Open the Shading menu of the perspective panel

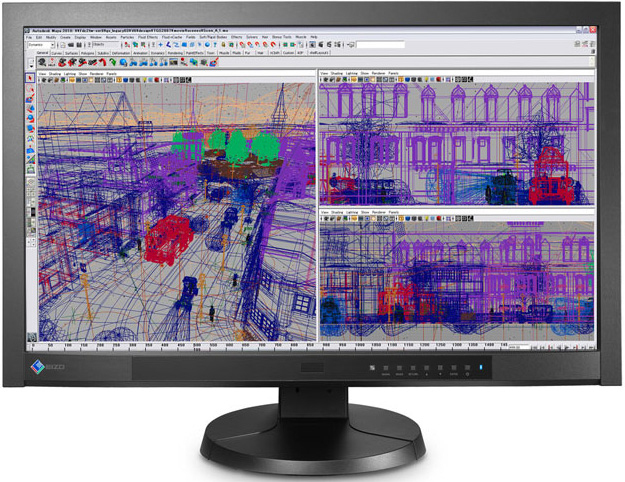click(55, 74)
